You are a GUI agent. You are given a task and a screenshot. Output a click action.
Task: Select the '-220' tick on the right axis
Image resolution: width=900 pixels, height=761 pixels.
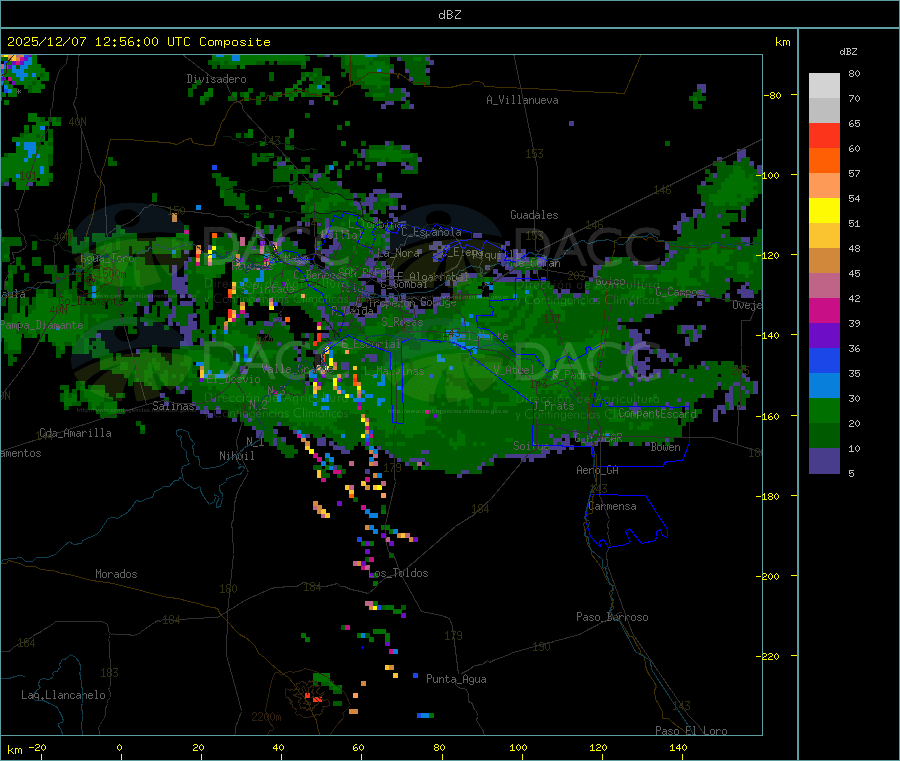770,656
